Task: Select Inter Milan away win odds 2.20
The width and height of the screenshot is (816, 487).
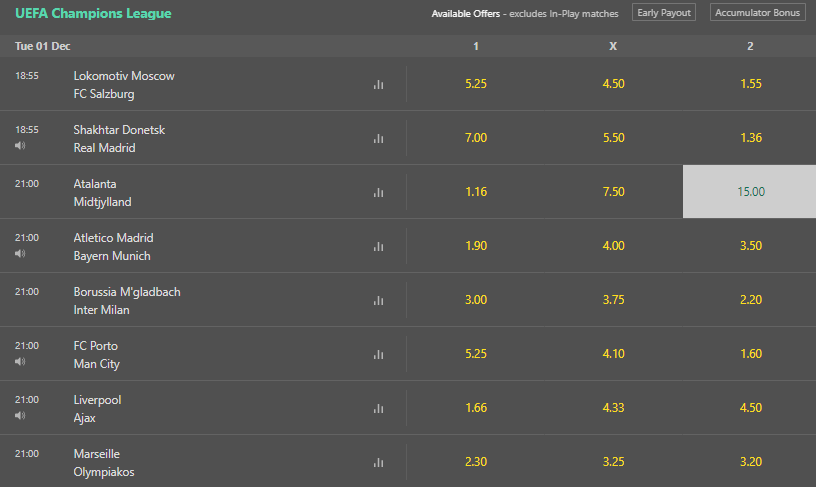Action: click(x=750, y=300)
